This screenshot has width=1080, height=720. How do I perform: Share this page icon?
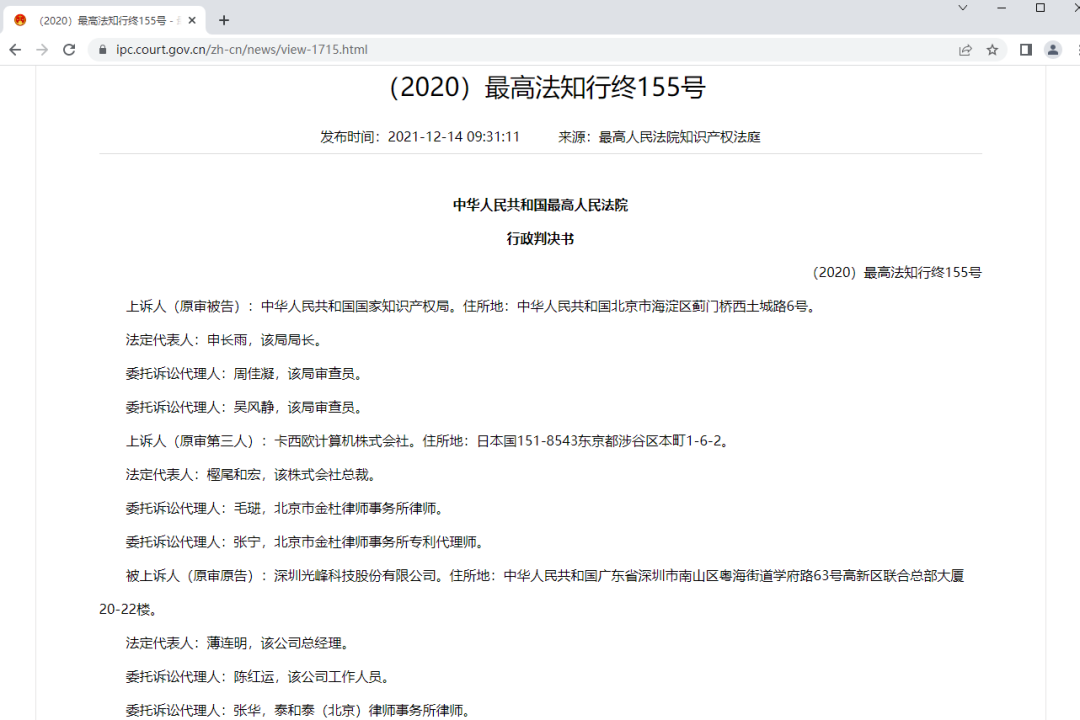click(965, 50)
